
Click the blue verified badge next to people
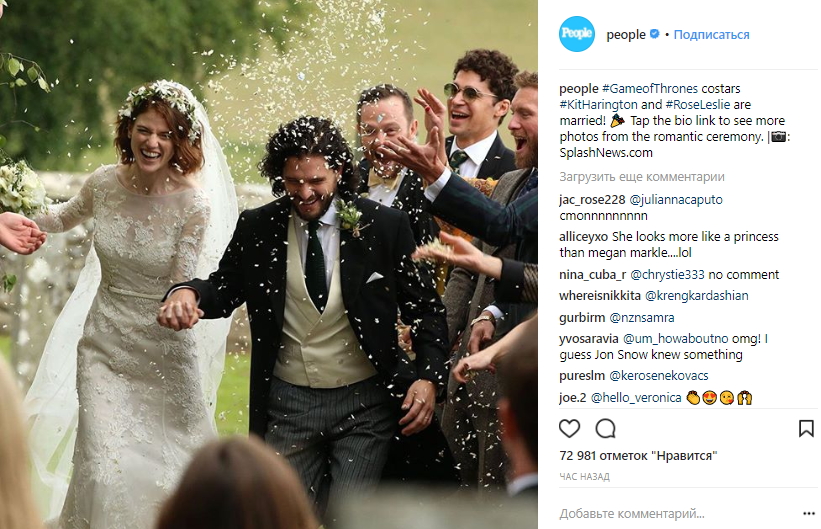click(654, 34)
